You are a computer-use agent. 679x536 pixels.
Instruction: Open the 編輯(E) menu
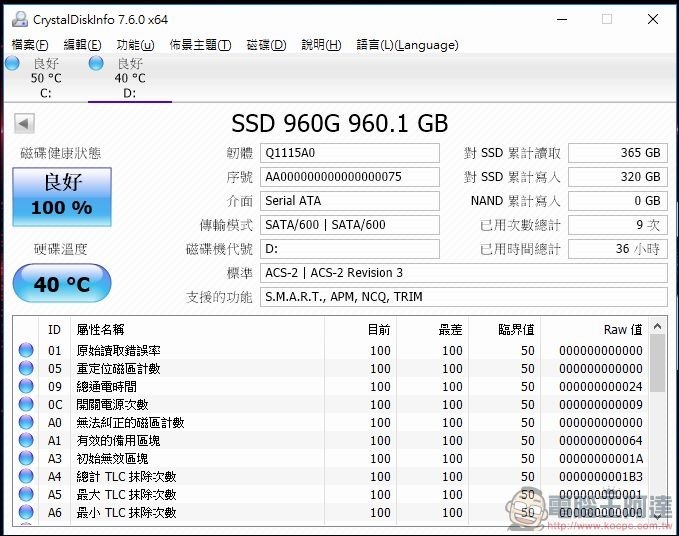click(82, 45)
